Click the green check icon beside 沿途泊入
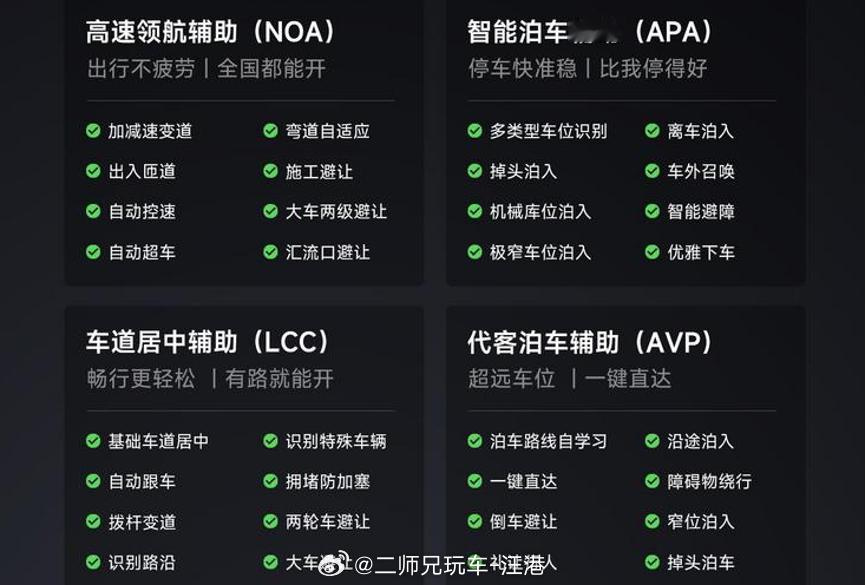This screenshot has width=866, height=585. [x=652, y=441]
